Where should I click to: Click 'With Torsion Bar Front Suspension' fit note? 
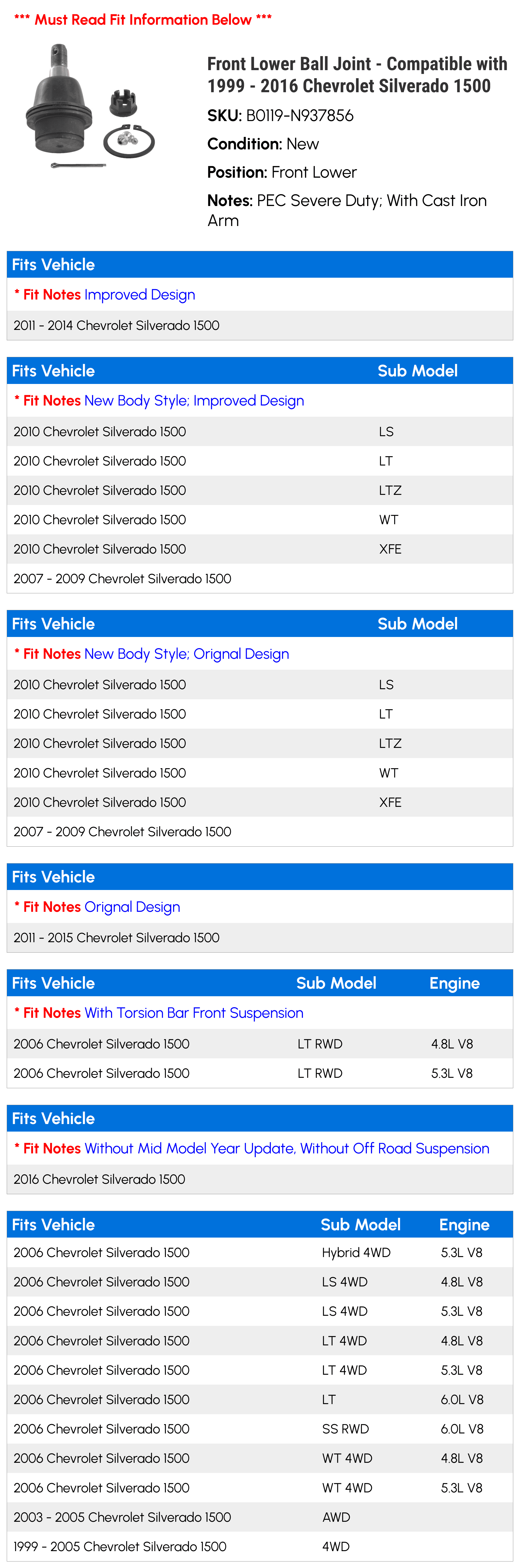pos(194,1013)
